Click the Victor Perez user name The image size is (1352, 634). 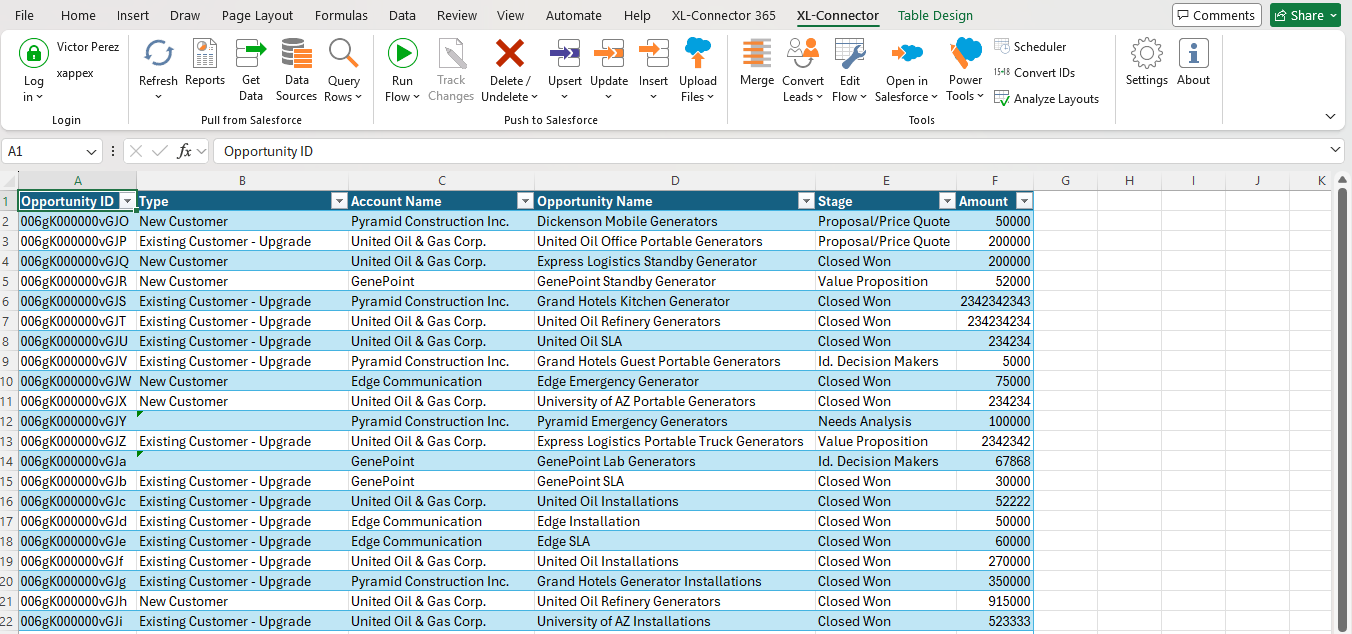coord(88,47)
